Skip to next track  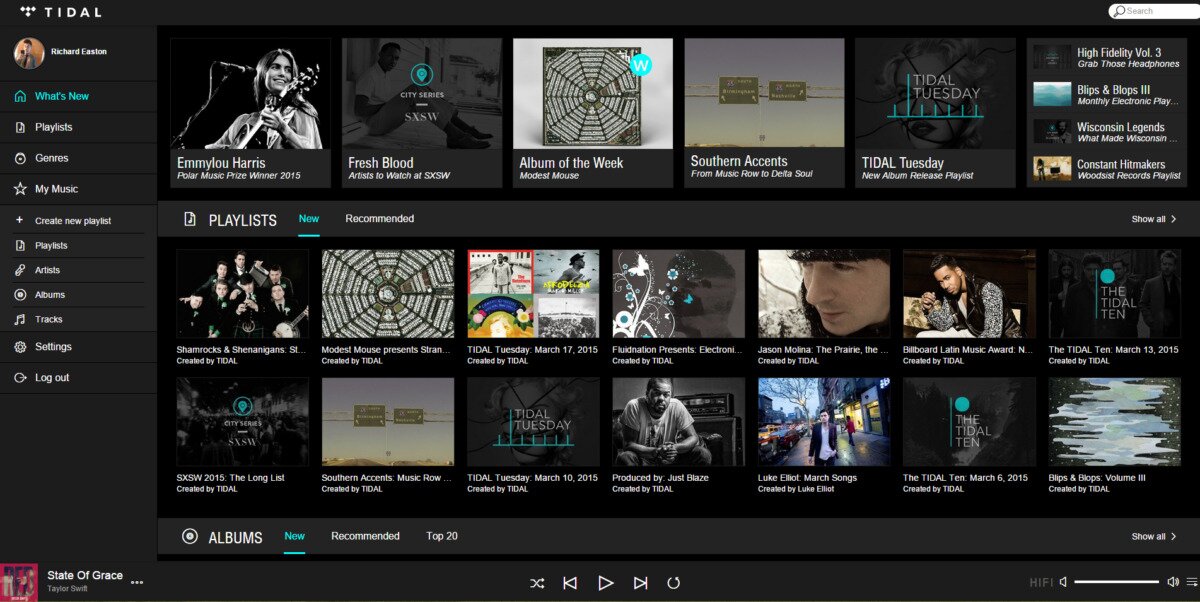point(641,583)
